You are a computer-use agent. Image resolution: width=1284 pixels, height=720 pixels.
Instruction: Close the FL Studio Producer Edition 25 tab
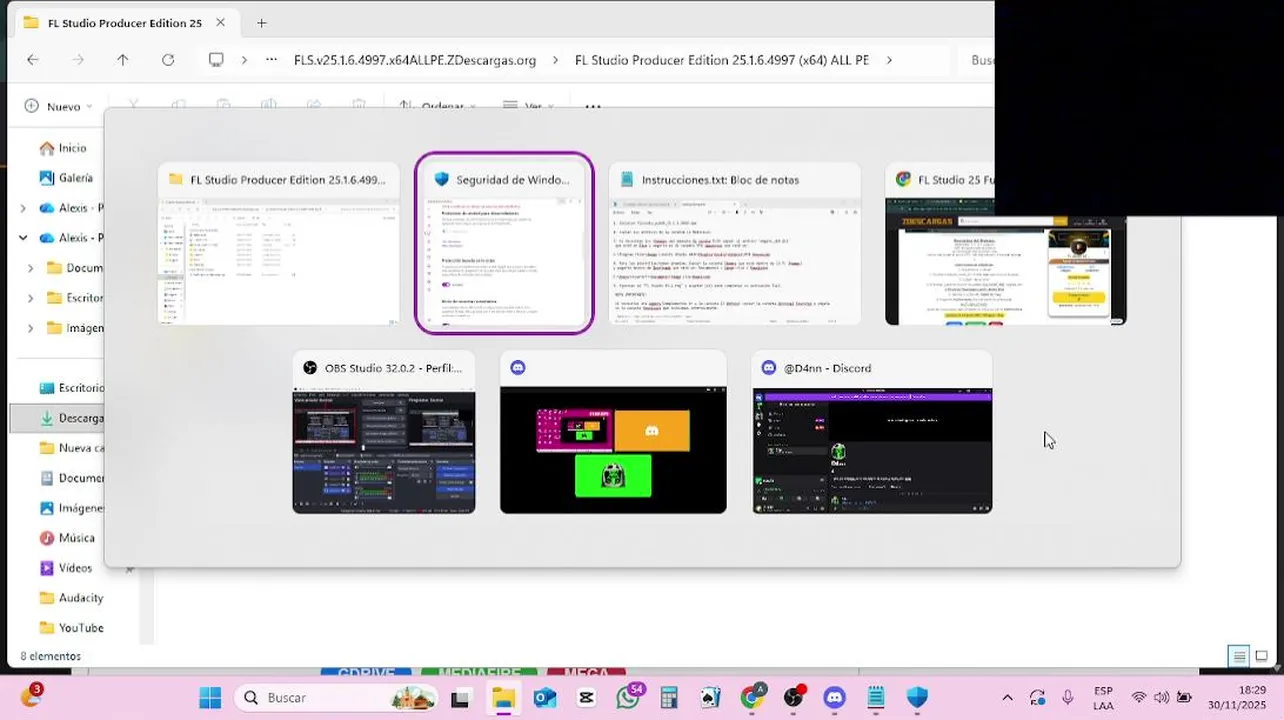click(220, 23)
